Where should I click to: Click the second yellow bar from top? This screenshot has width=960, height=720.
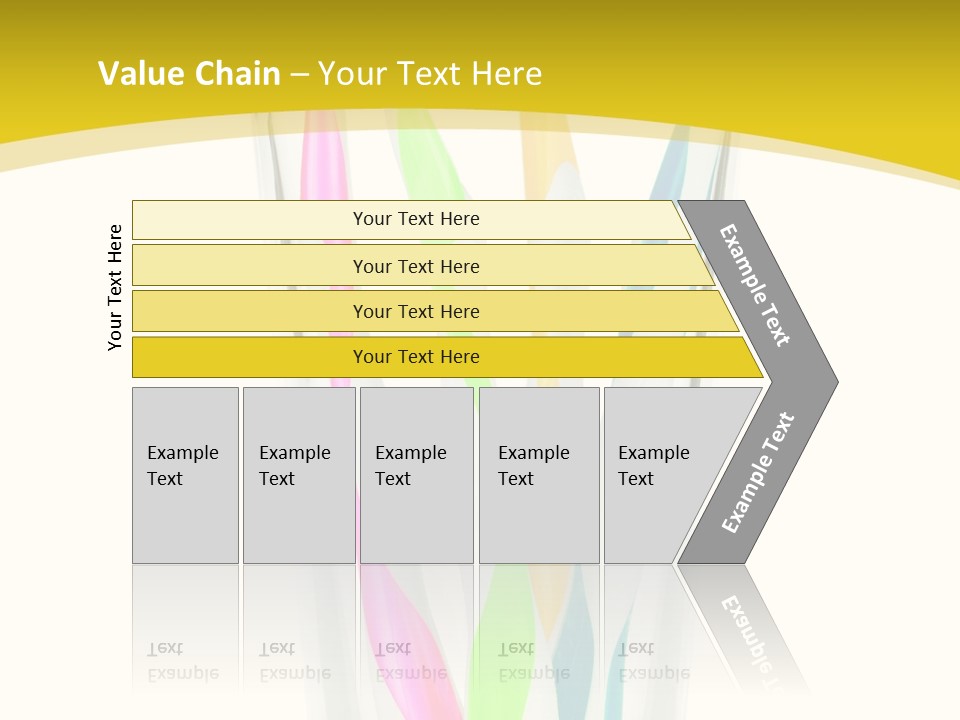tap(416, 266)
